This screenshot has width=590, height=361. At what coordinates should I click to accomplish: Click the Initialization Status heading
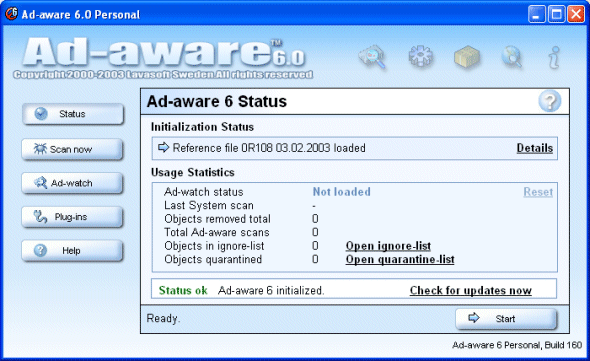tap(202, 127)
